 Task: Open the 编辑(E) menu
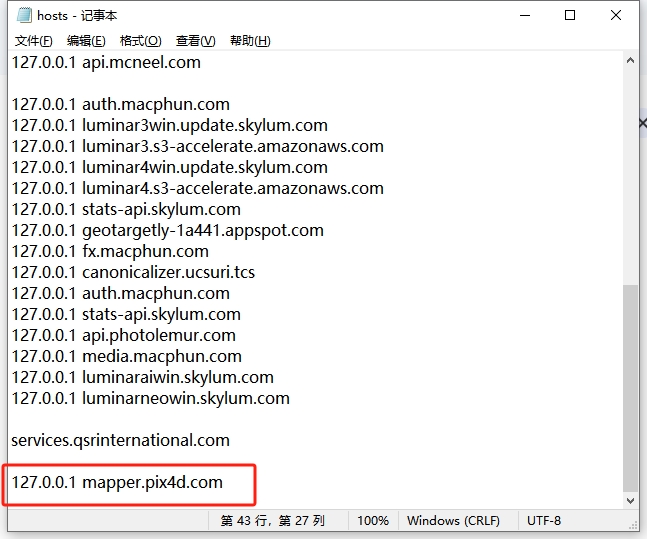(x=86, y=41)
